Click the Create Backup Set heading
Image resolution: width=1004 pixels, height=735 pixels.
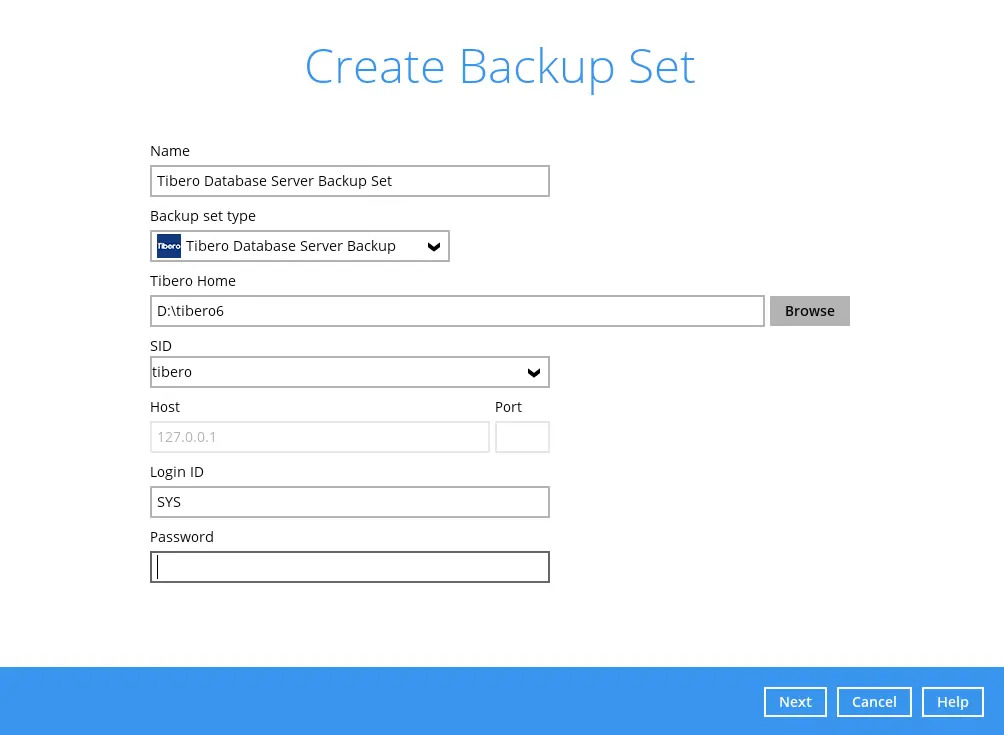[500, 67]
